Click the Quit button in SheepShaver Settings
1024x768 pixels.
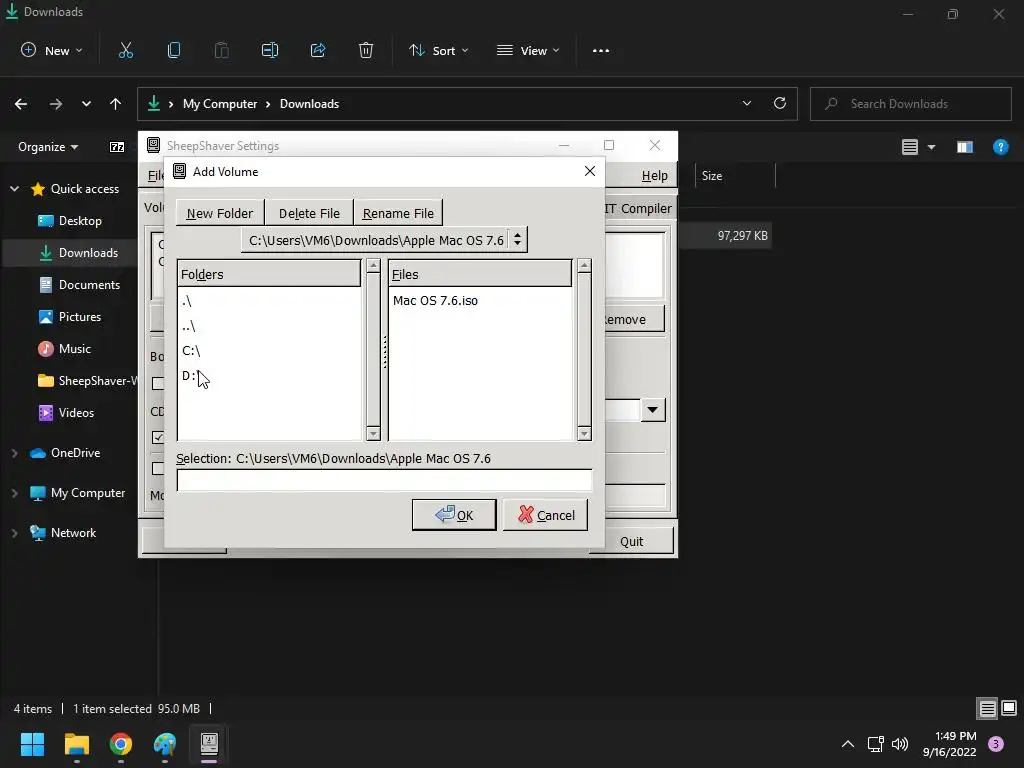click(x=632, y=541)
